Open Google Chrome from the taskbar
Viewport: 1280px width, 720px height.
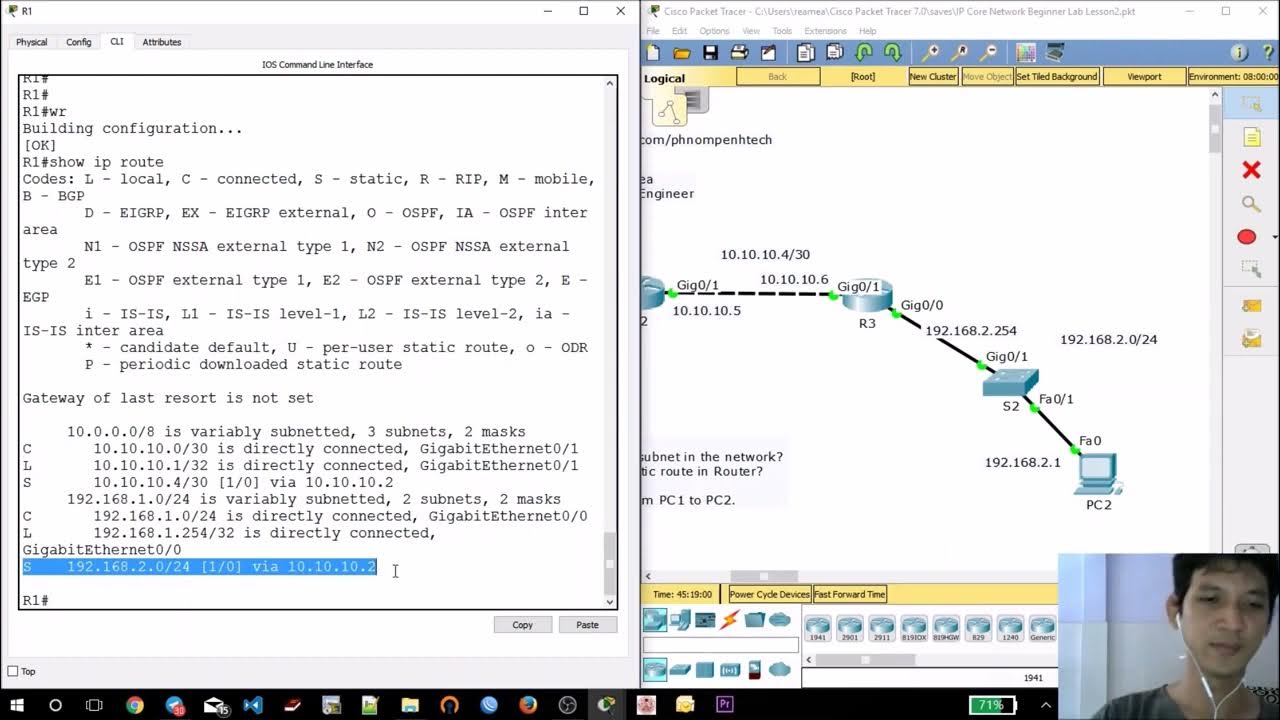click(134, 705)
